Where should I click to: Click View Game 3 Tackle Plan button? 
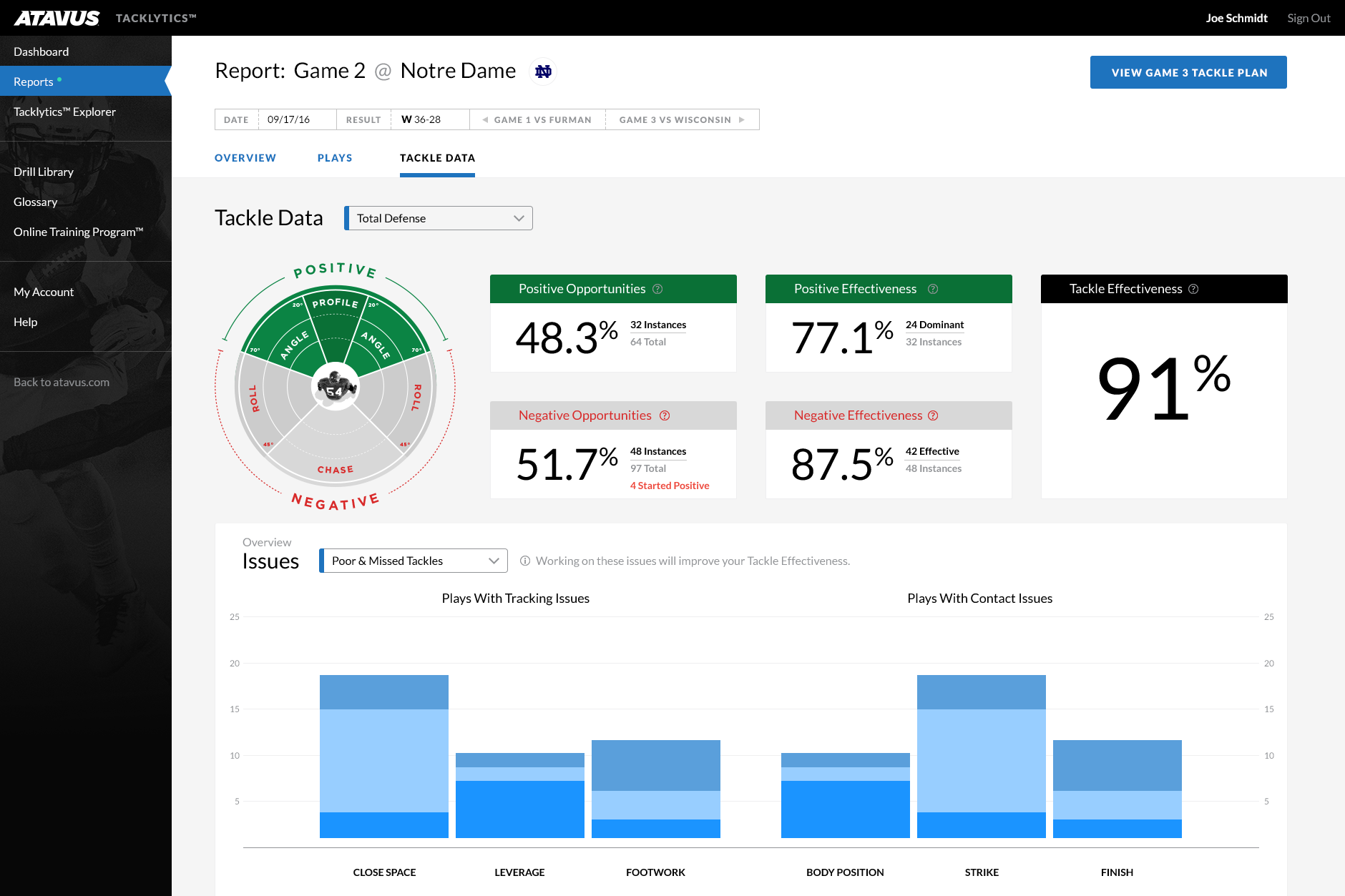pos(1188,72)
